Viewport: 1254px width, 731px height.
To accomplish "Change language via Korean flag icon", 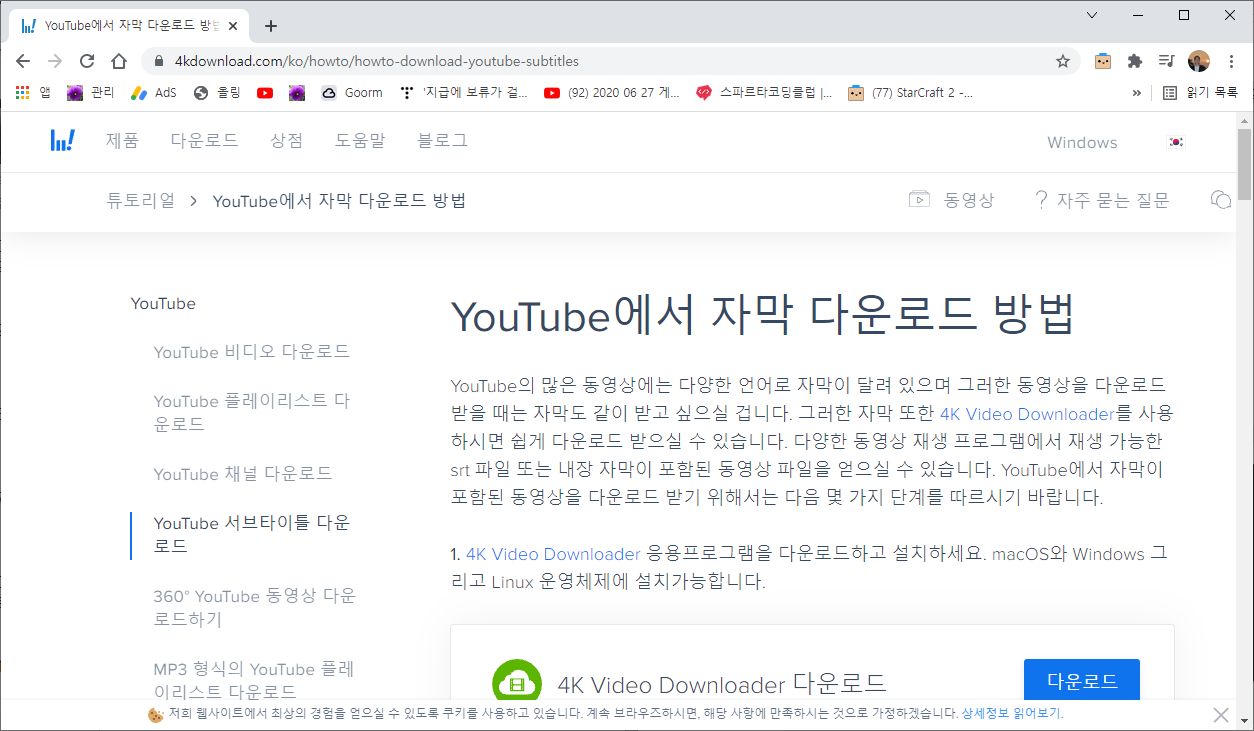I will [x=1175, y=142].
